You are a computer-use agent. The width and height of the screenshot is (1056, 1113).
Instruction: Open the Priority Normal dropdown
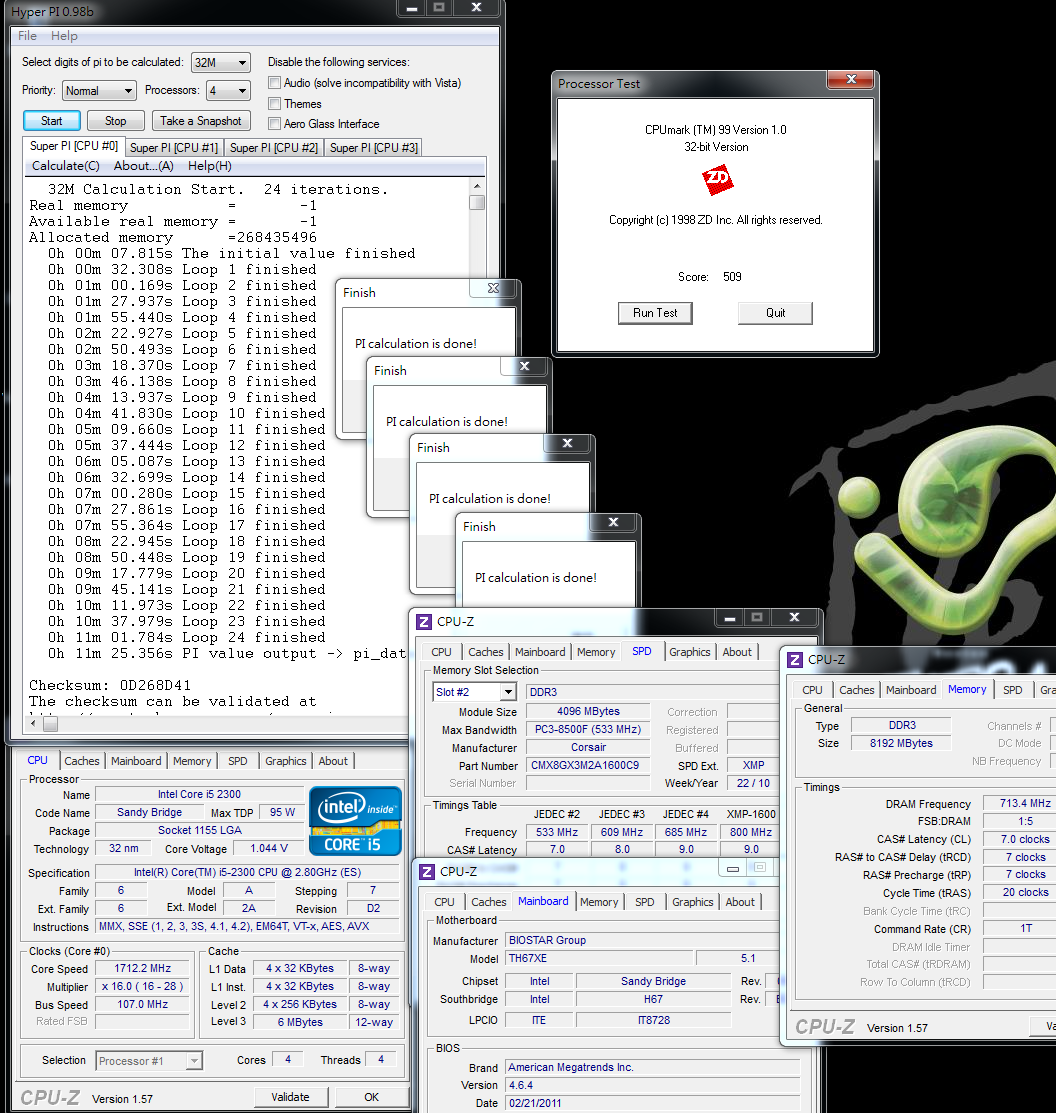pyautogui.click(x=99, y=91)
